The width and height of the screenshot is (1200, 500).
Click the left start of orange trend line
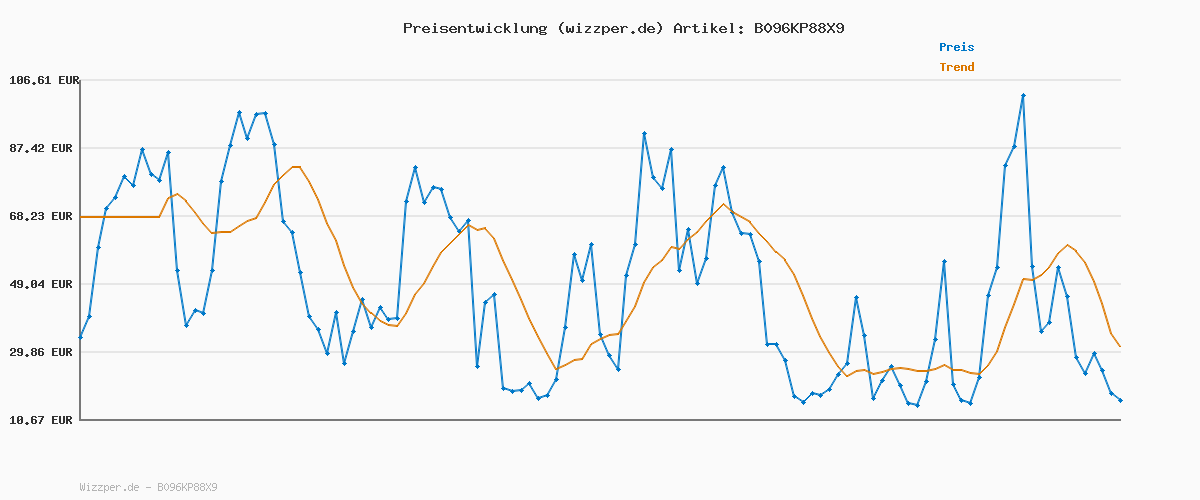point(82,217)
